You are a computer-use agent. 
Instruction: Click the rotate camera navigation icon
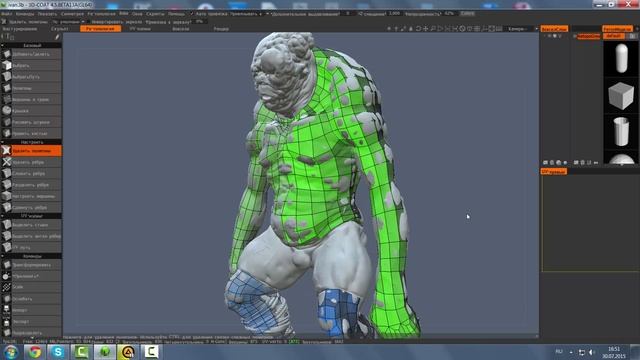pyautogui.click(x=418, y=29)
